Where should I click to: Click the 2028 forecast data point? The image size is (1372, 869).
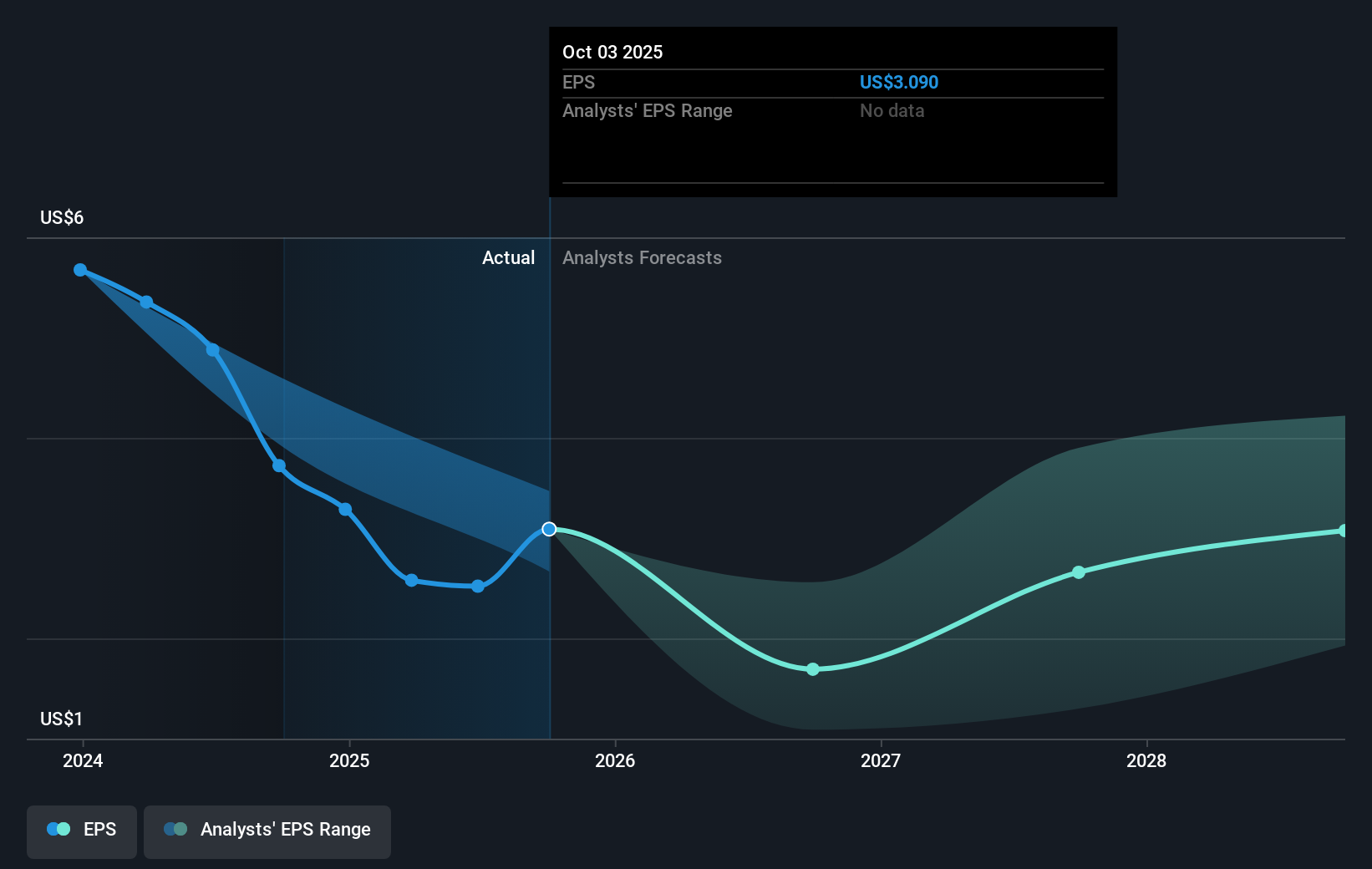[1079, 572]
